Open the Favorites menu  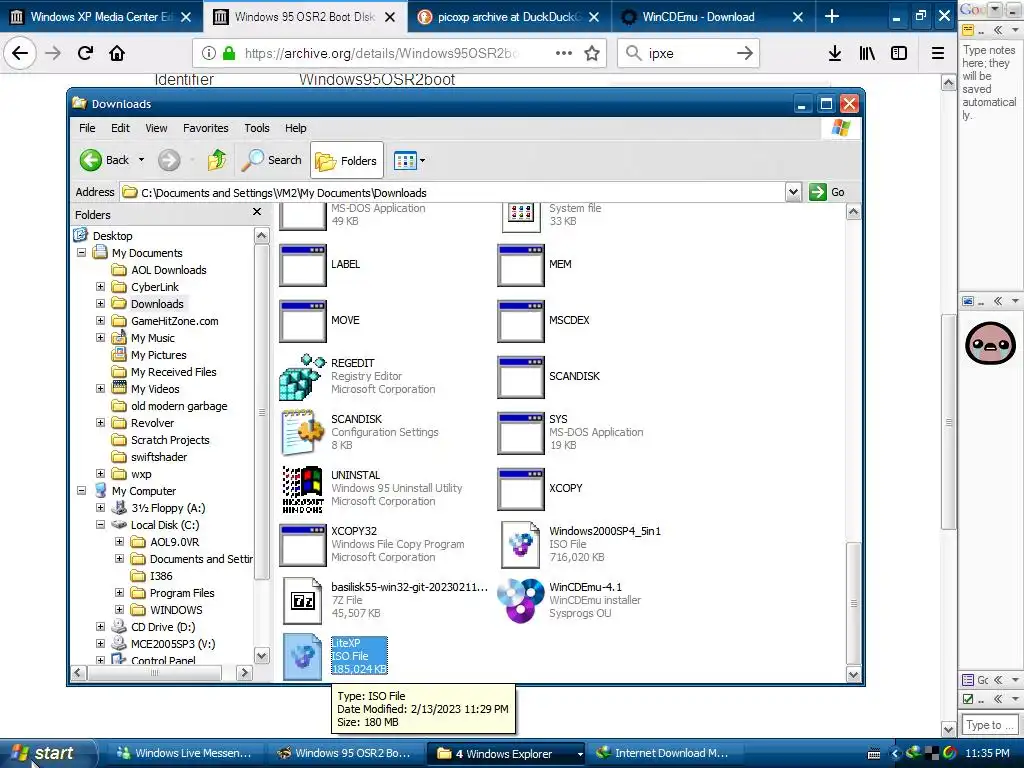[x=206, y=128]
